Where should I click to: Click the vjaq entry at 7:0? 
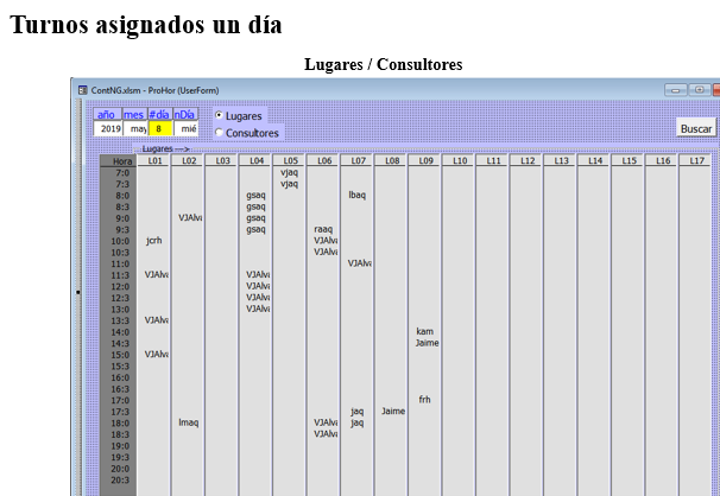289,172
